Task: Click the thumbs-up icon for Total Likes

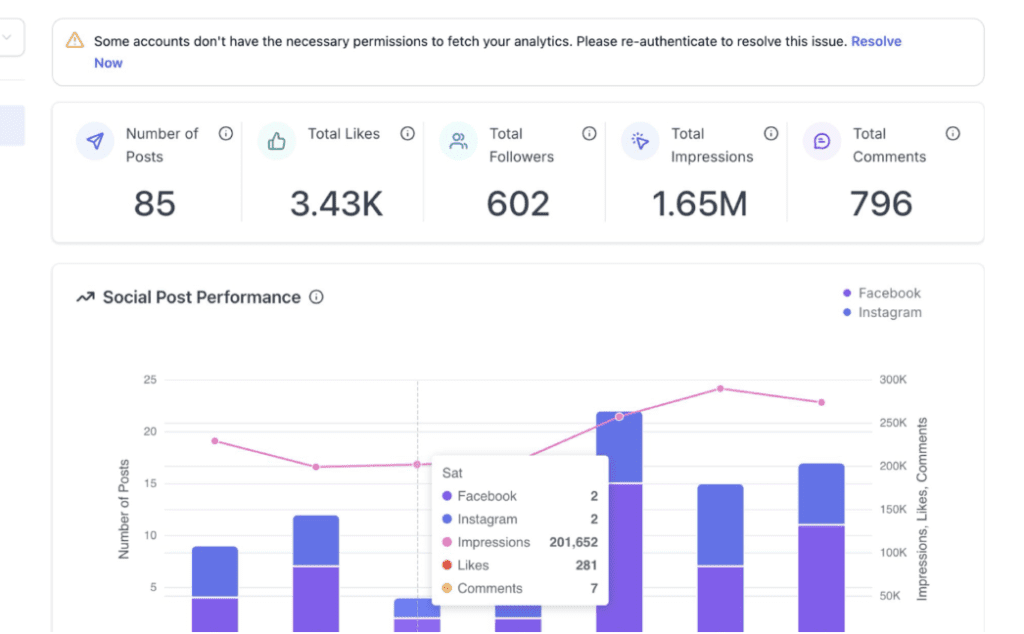Action: [277, 141]
